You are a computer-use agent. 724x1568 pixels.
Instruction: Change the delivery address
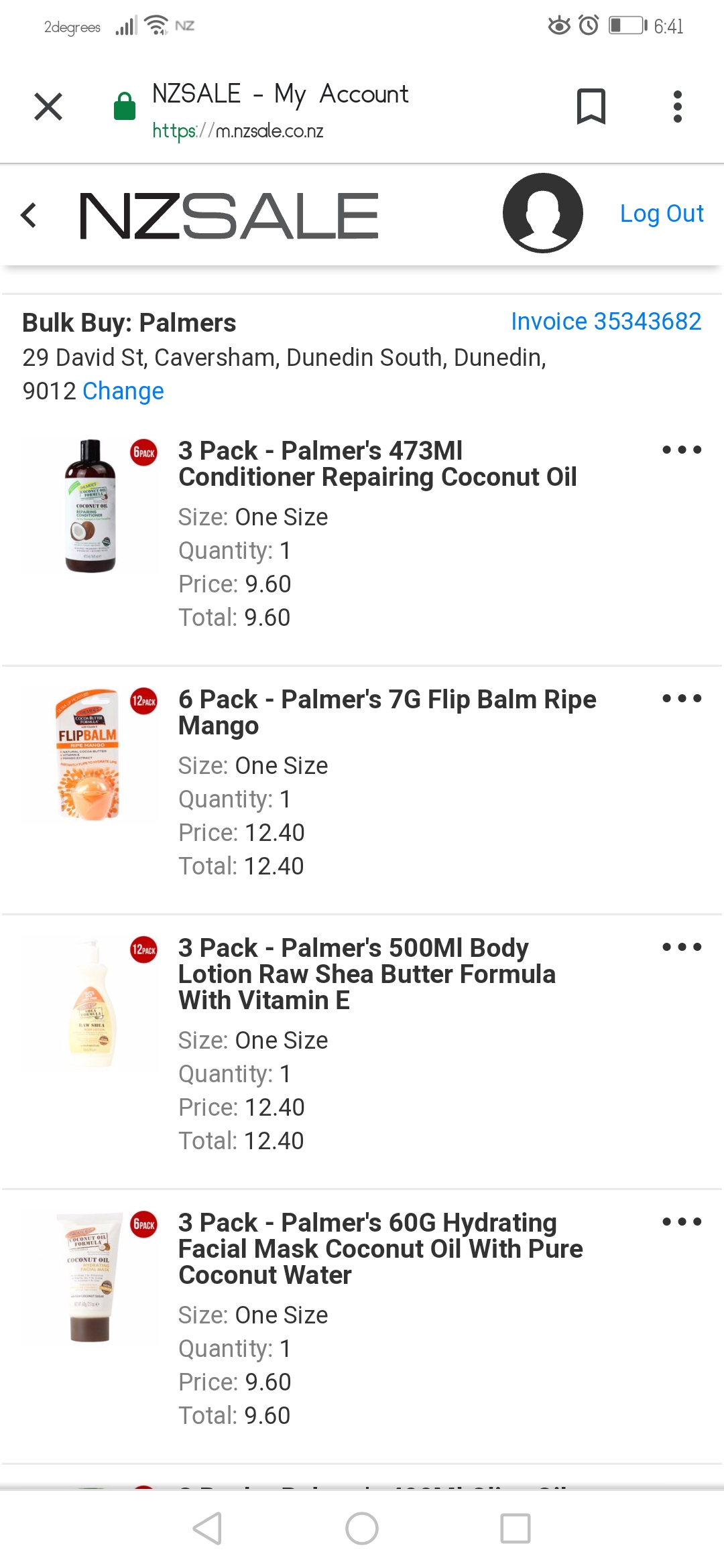coord(123,391)
